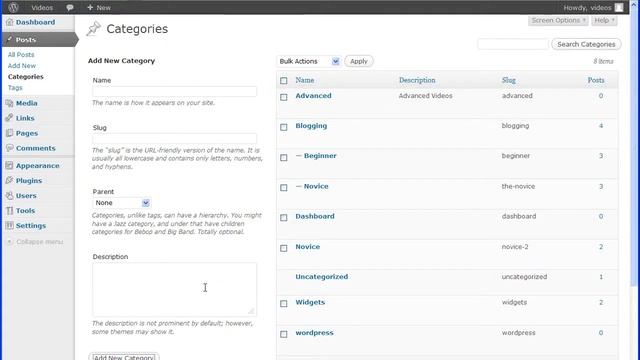
Task: Check the Beginner category checkbox
Action: 284,158
